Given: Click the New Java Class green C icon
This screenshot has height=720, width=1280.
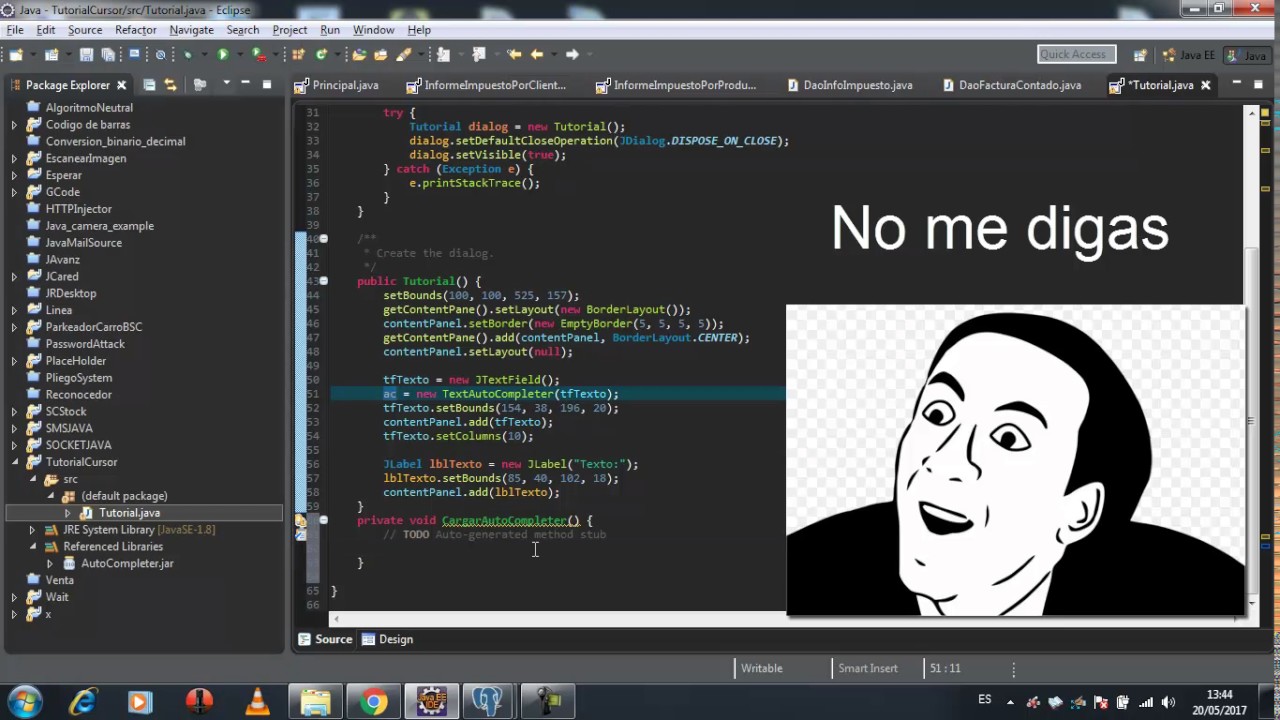Looking at the screenshot, I should pos(321,55).
